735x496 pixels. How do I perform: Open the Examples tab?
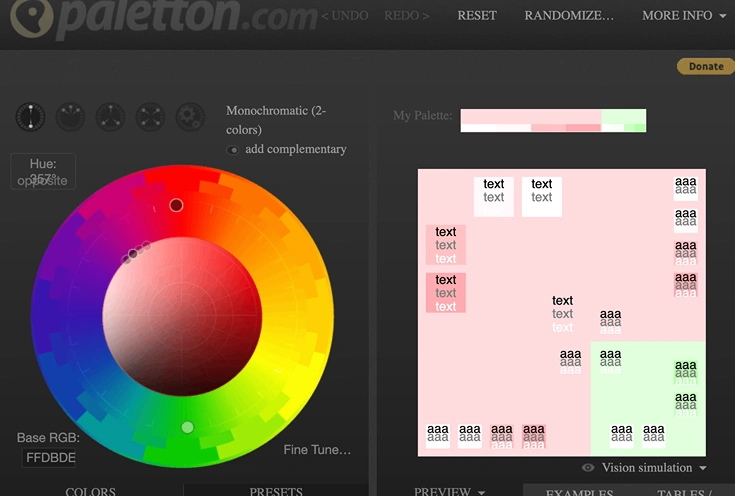click(x=579, y=491)
